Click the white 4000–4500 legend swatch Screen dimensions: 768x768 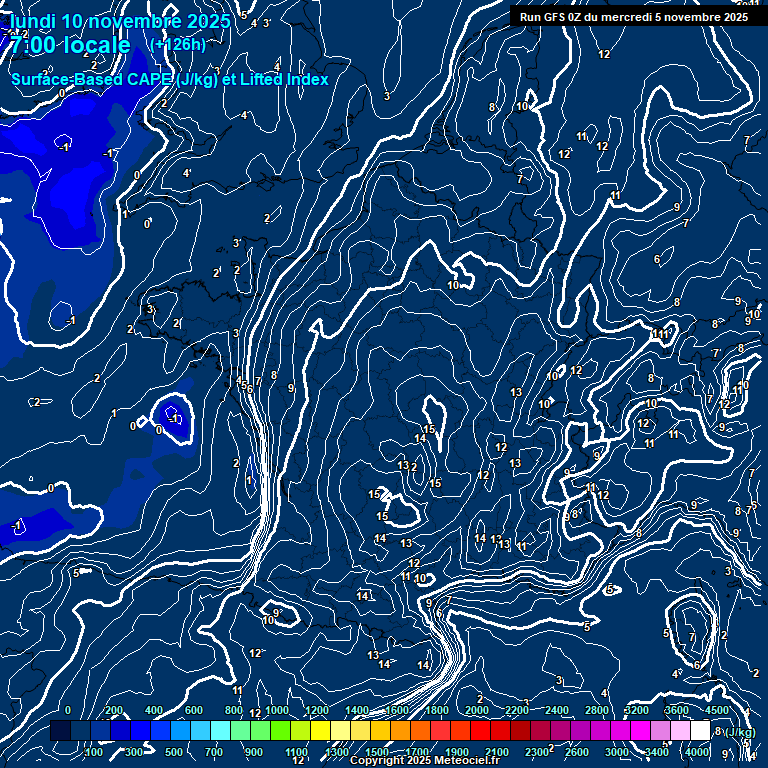pos(700,730)
